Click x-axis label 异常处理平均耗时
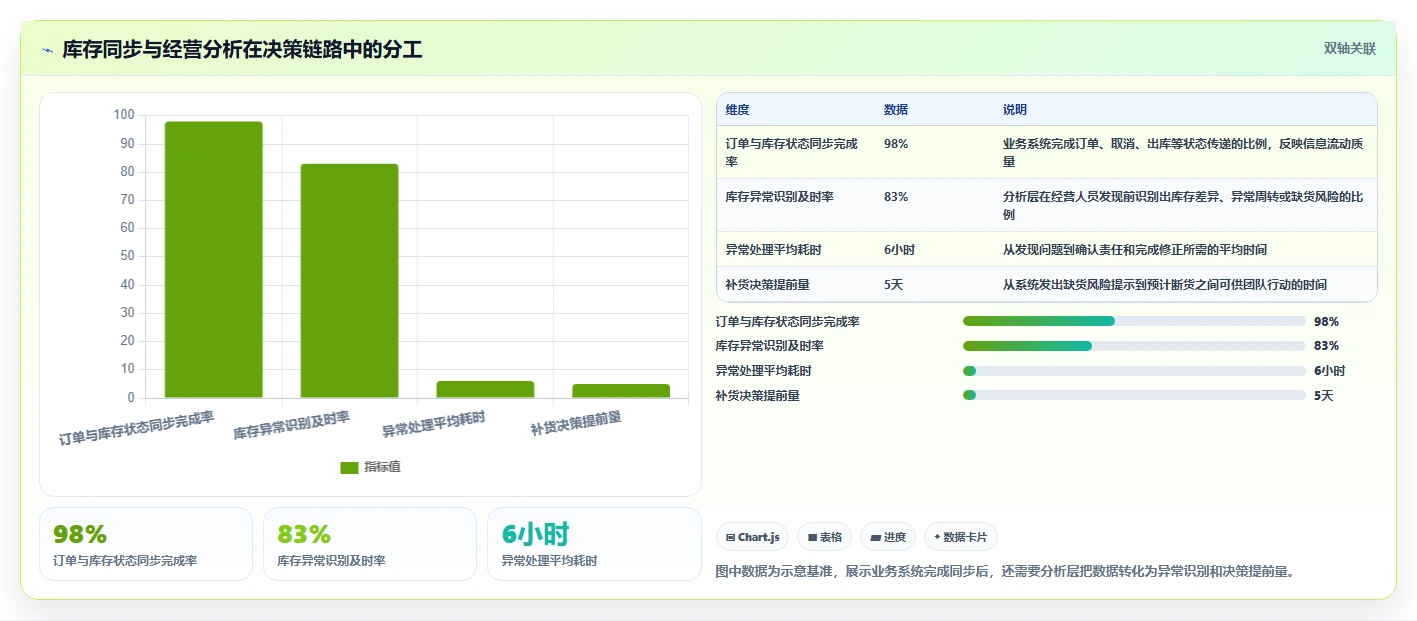The width and height of the screenshot is (1417, 621). 434,425
